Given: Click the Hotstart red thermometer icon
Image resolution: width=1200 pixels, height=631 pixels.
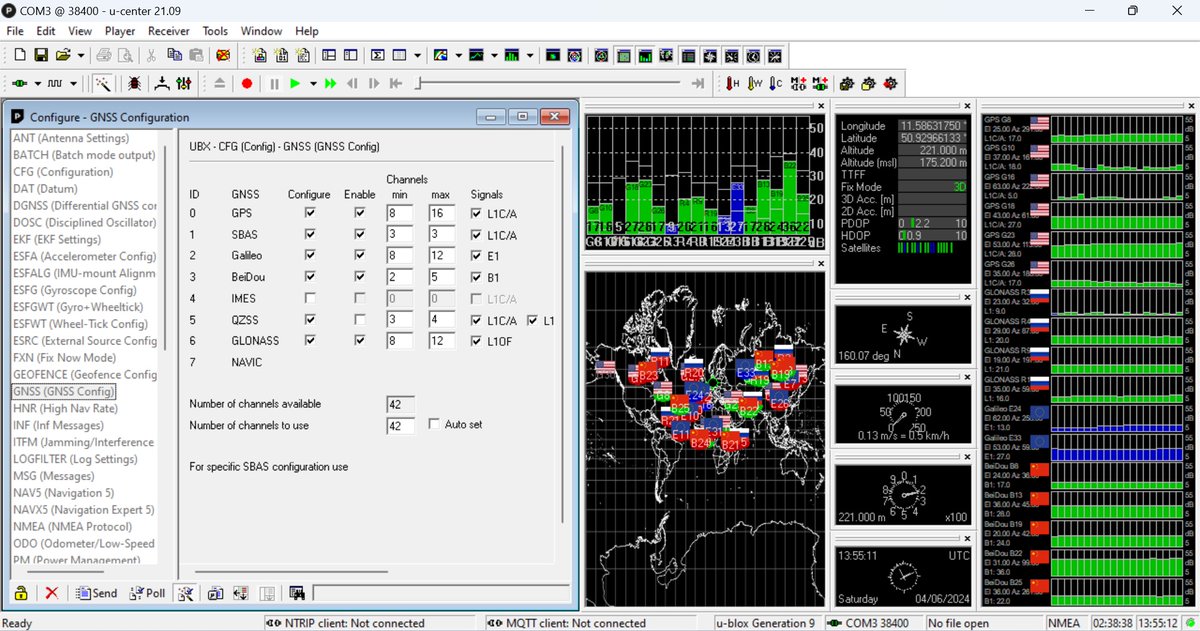Looking at the screenshot, I should (x=733, y=84).
